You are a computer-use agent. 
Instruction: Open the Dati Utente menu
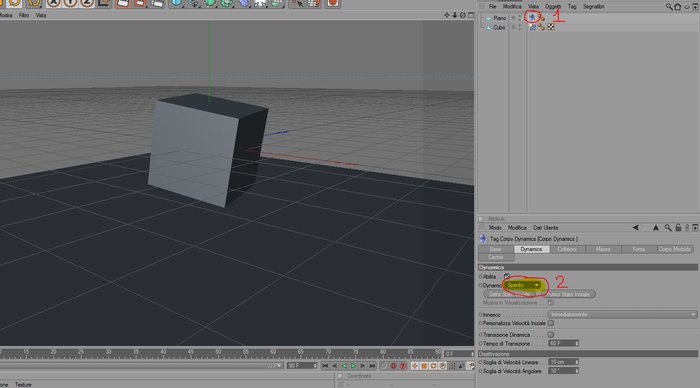(546, 228)
